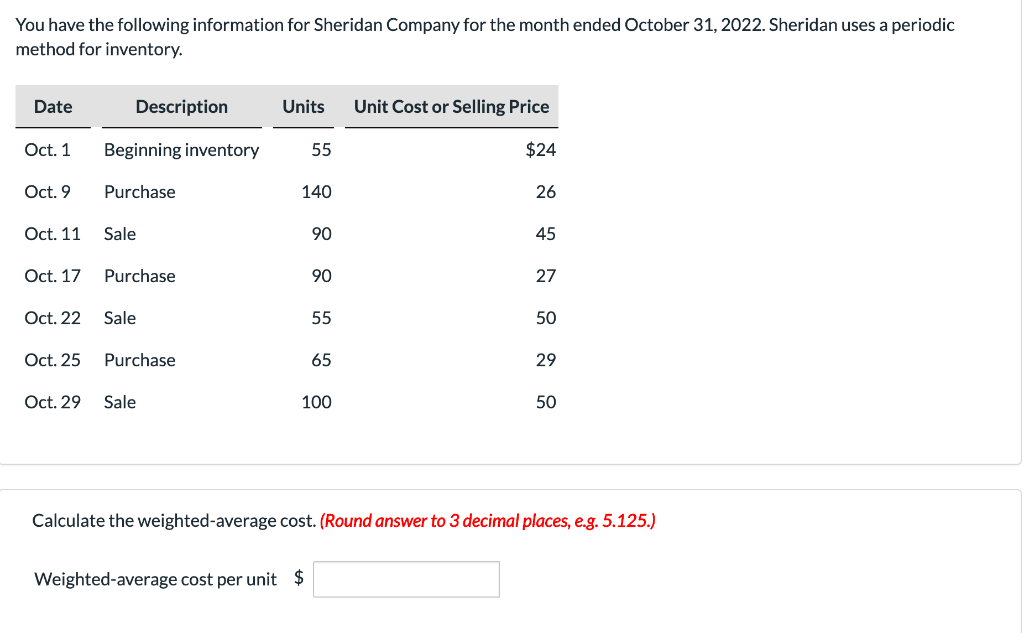Image resolution: width=1024 pixels, height=633 pixels.
Task: Click the Oct. 25 Purchase entry
Action: click(139, 359)
